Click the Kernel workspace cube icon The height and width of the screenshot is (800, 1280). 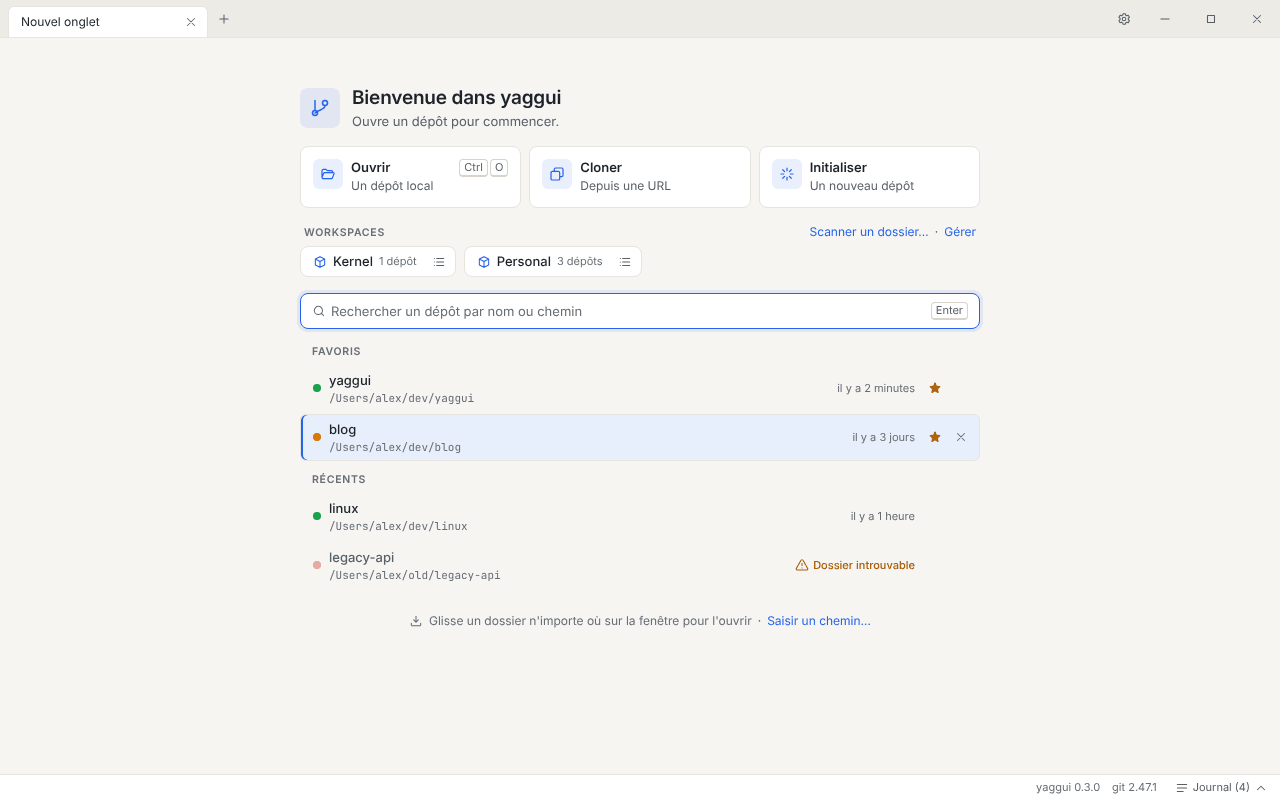320,262
